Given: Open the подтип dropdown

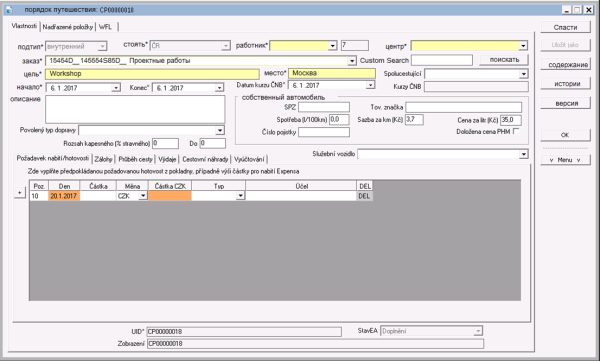Looking at the screenshot, I should tap(102, 46).
